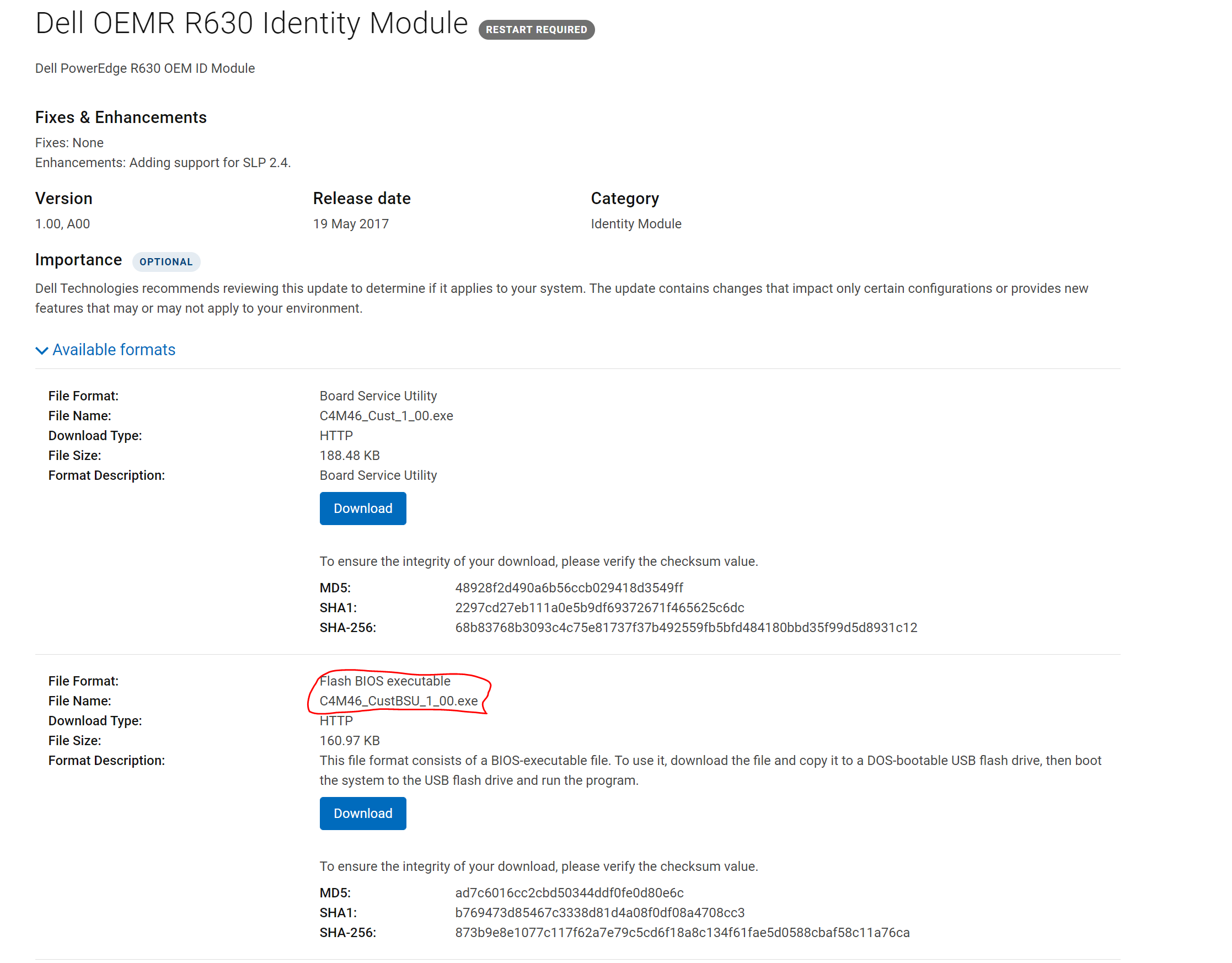Click Dell PowerEdge R630 OEM ID Module subtitle

[x=145, y=69]
